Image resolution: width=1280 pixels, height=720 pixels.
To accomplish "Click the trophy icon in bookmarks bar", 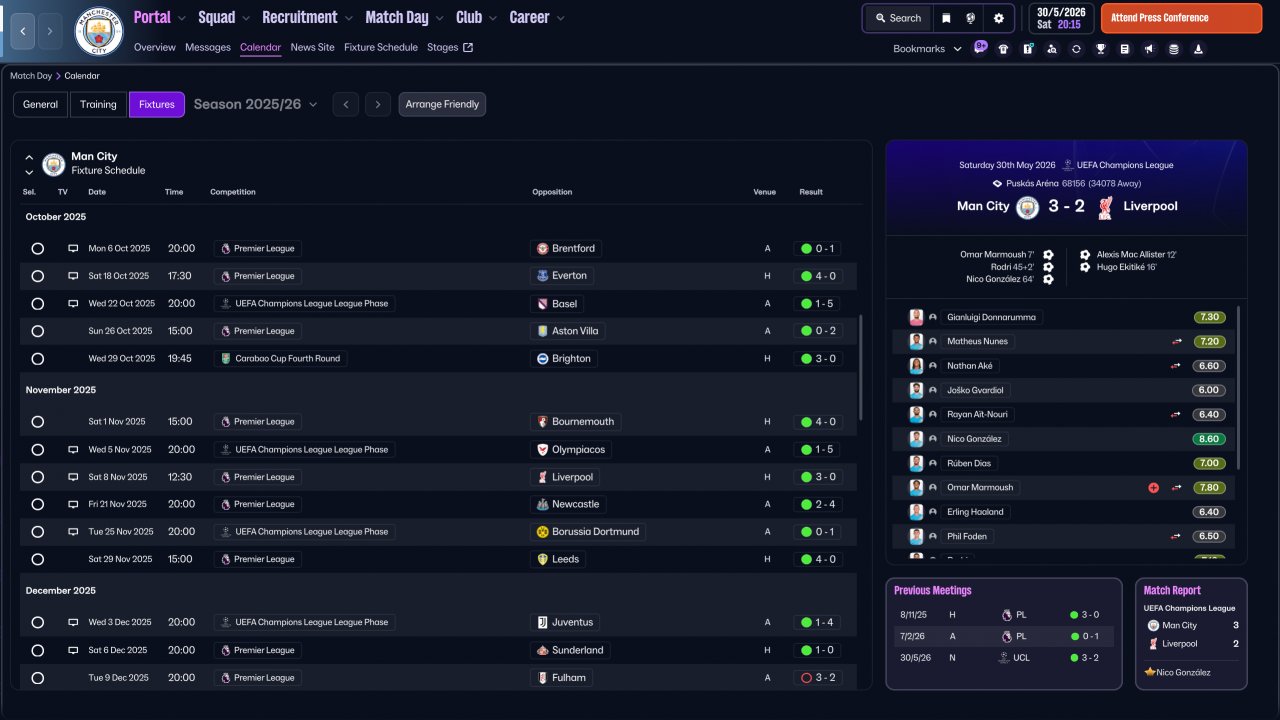I will click(1101, 49).
